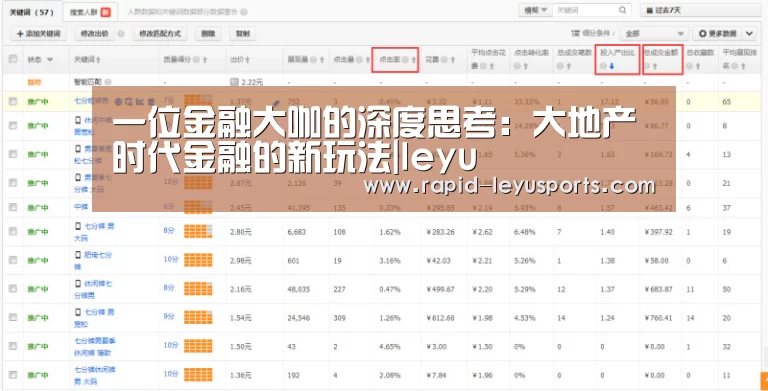Sort by 平均展现排名 using its arrow
Screen dimensions: 768x391
(743, 66)
